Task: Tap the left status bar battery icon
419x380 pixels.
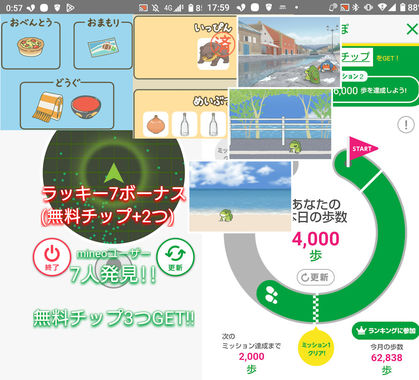Action: pos(191,7)
